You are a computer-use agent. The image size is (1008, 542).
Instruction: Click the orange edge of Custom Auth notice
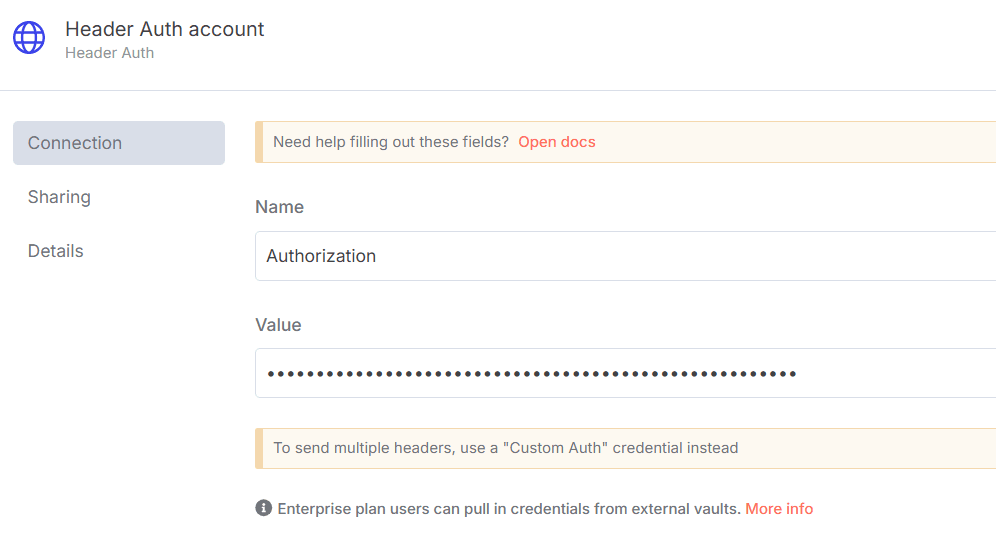tap(259, 448)
